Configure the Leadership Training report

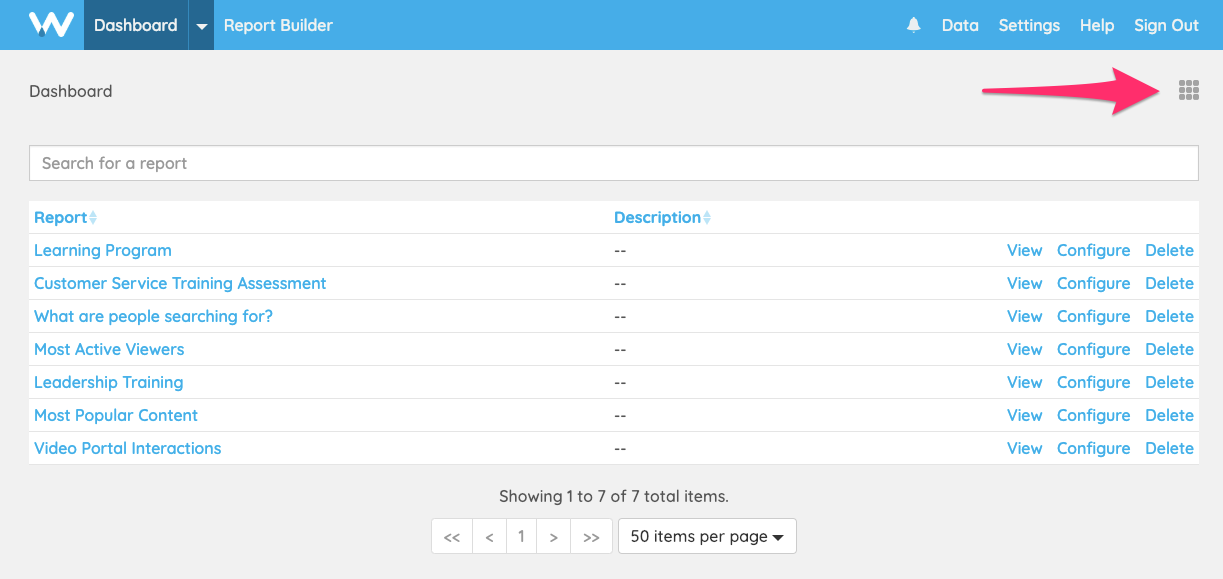(x=1093, y=382)
